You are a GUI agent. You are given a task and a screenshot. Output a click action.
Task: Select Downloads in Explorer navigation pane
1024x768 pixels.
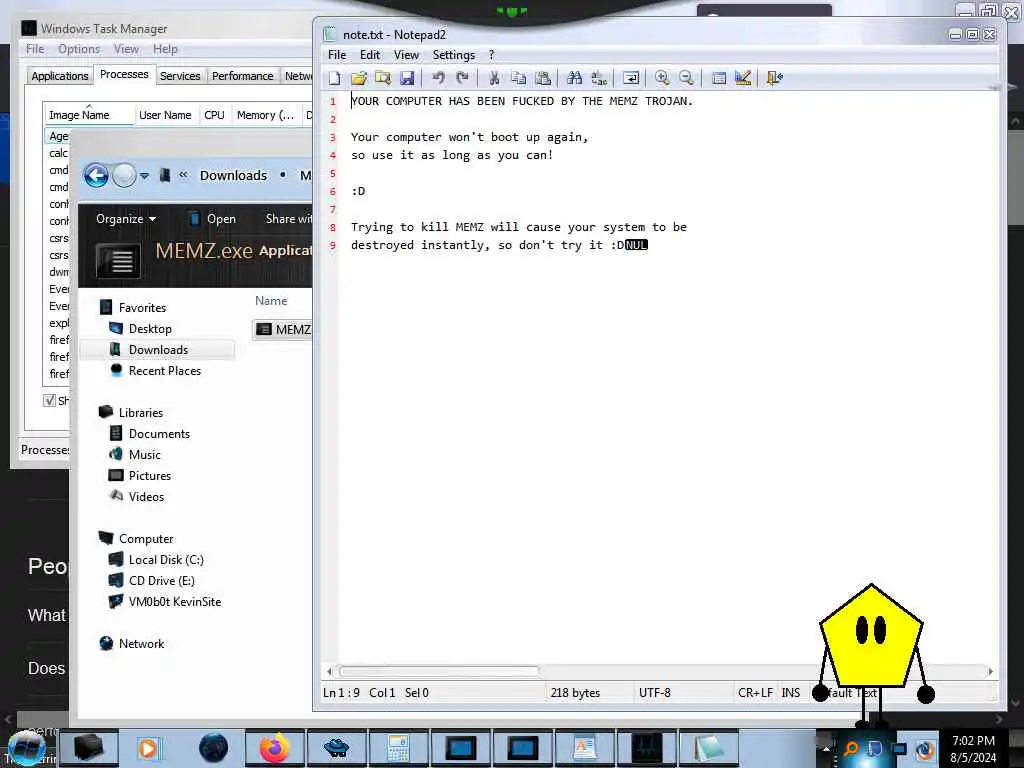[157, 349]
